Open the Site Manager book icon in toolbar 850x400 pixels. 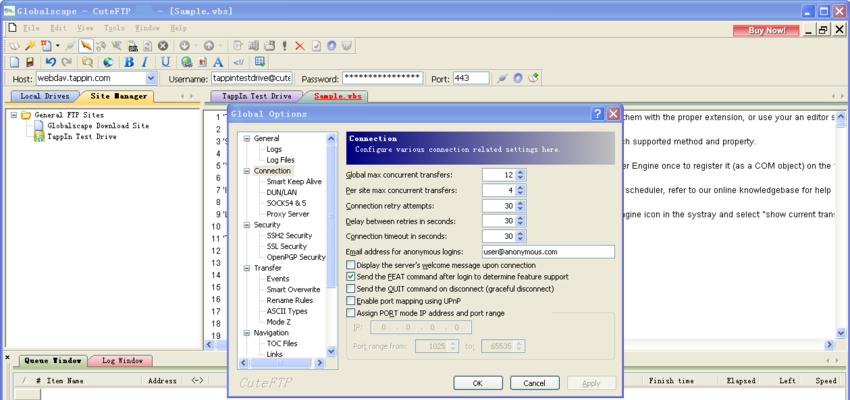pyautogui.click(x=15, y=46)
